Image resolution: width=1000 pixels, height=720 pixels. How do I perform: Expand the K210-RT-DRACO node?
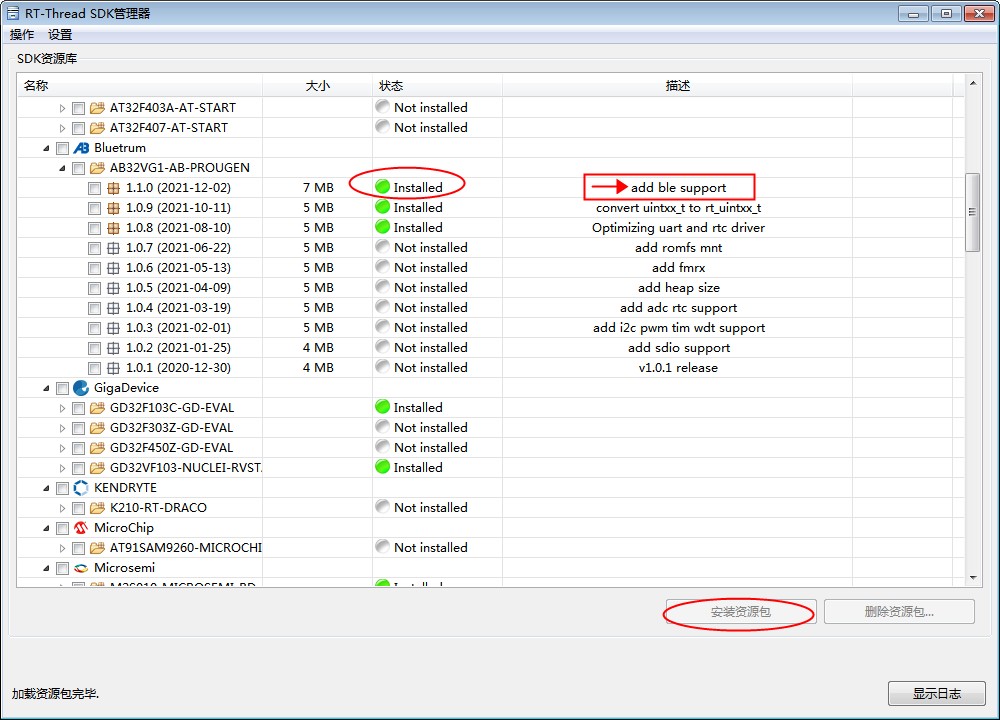pos(62,508)
